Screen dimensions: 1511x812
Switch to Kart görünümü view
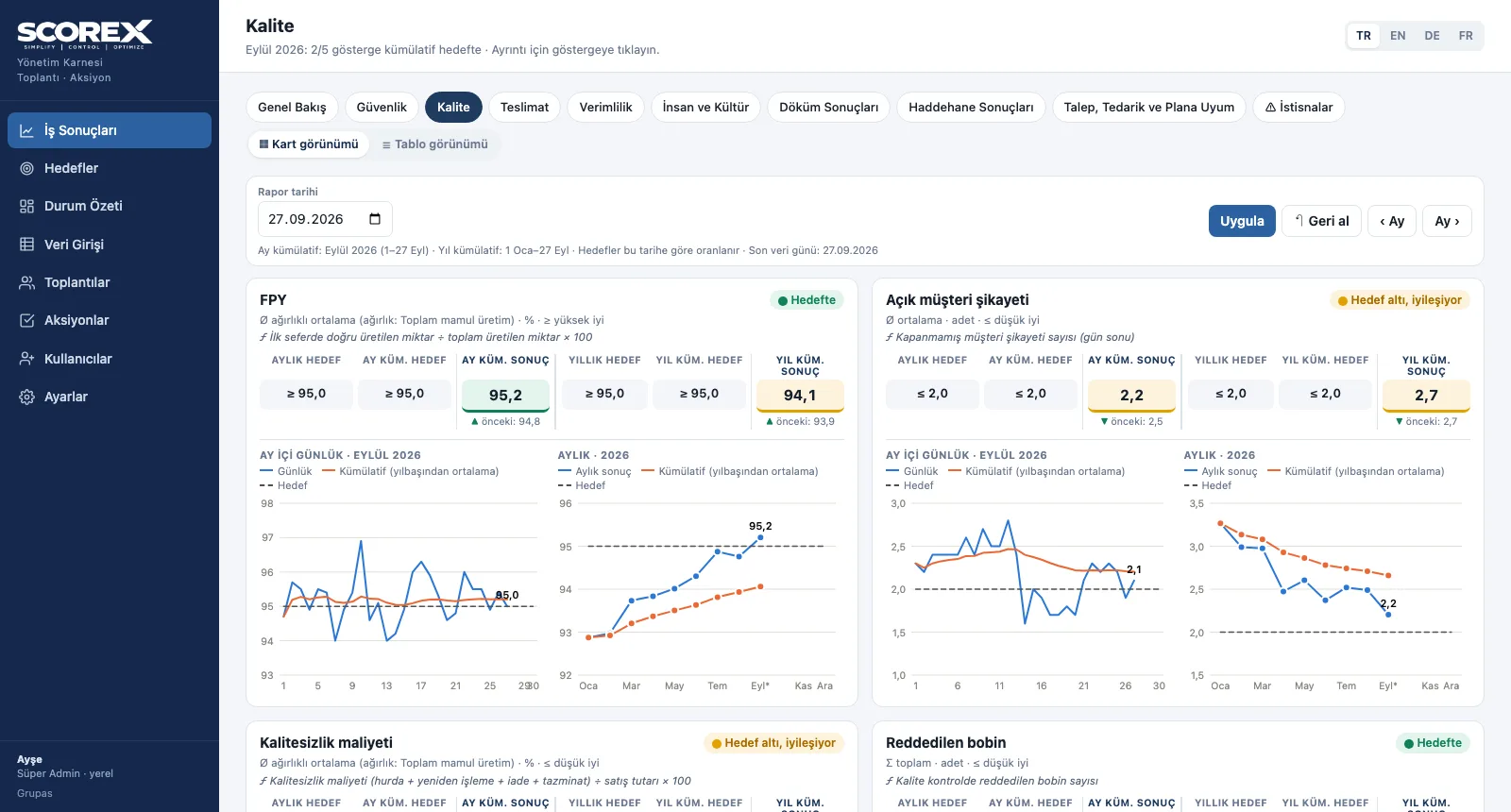pos(309,144)
